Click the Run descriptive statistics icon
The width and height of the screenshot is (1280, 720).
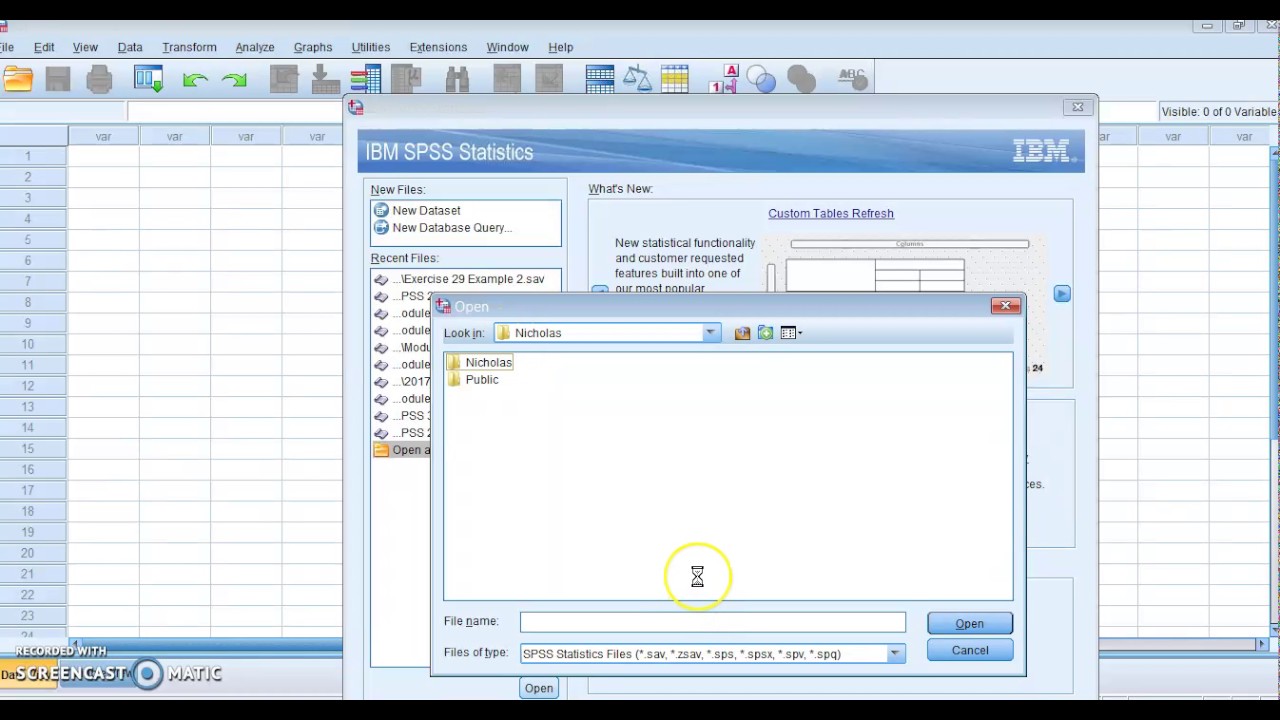(x=406, y=79)
